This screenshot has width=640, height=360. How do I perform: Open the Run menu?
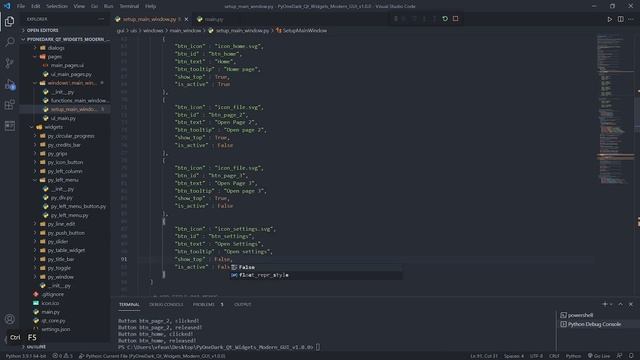coord(108,6)
